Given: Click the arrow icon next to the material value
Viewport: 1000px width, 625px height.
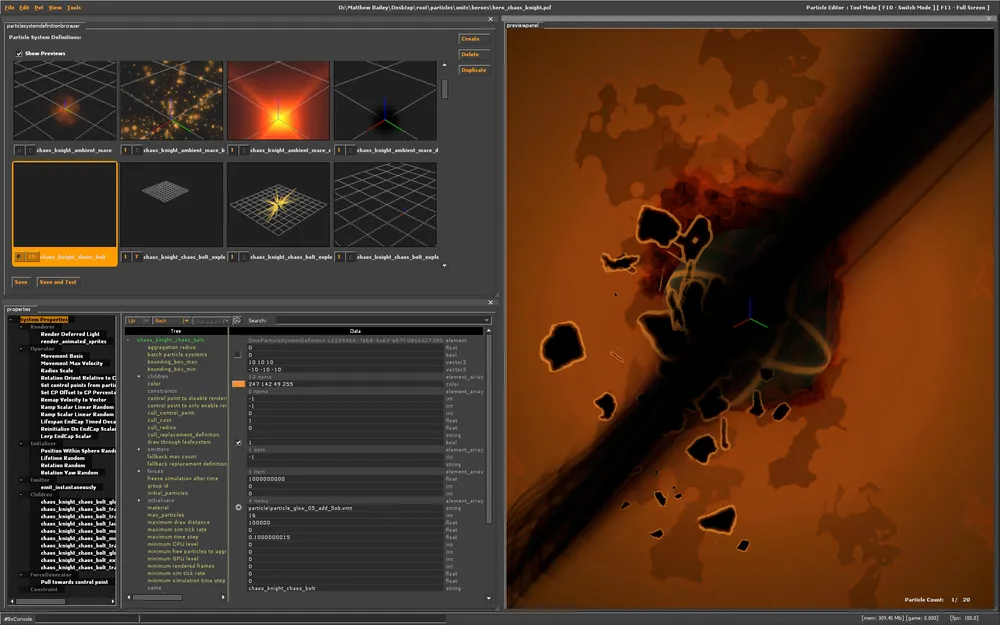Looking at the screenshot, I should pyautogui.click(x=238, y=507).
